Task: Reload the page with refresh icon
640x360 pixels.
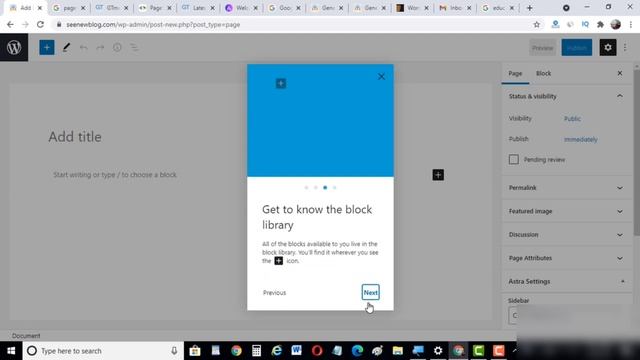Action: tap(40, 24)
